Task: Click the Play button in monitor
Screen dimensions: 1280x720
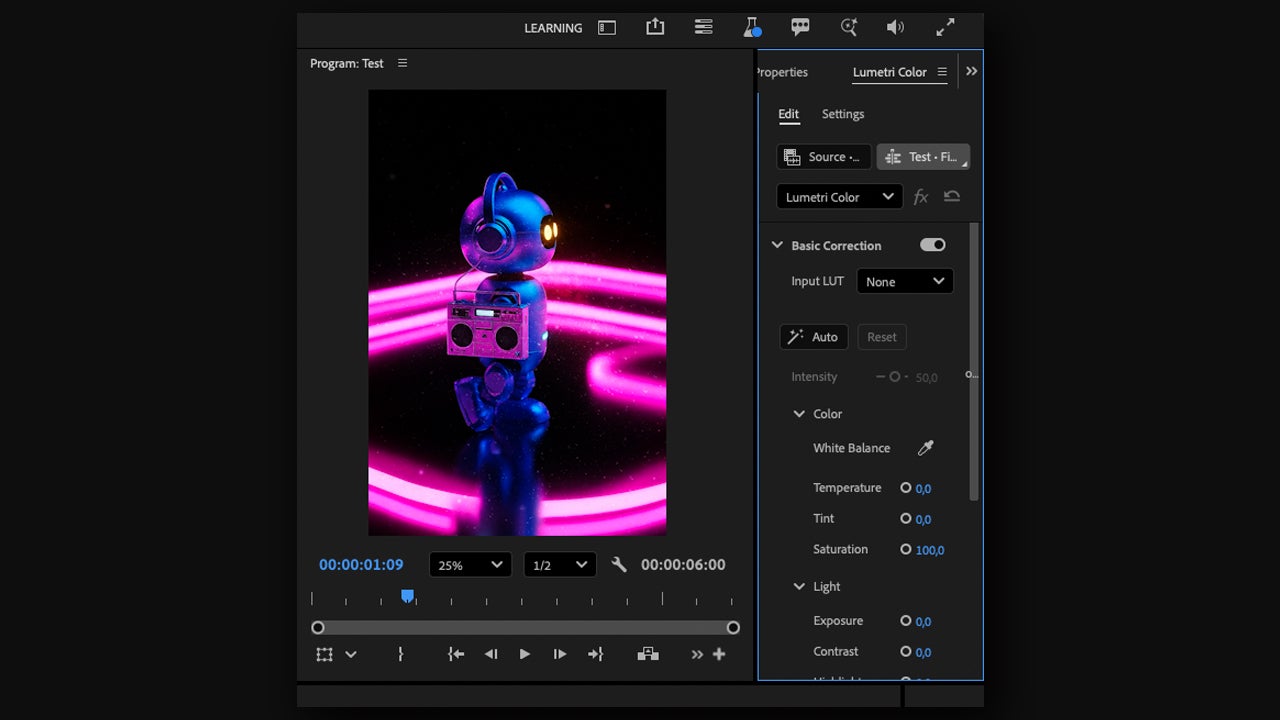Action: (525, 654)
